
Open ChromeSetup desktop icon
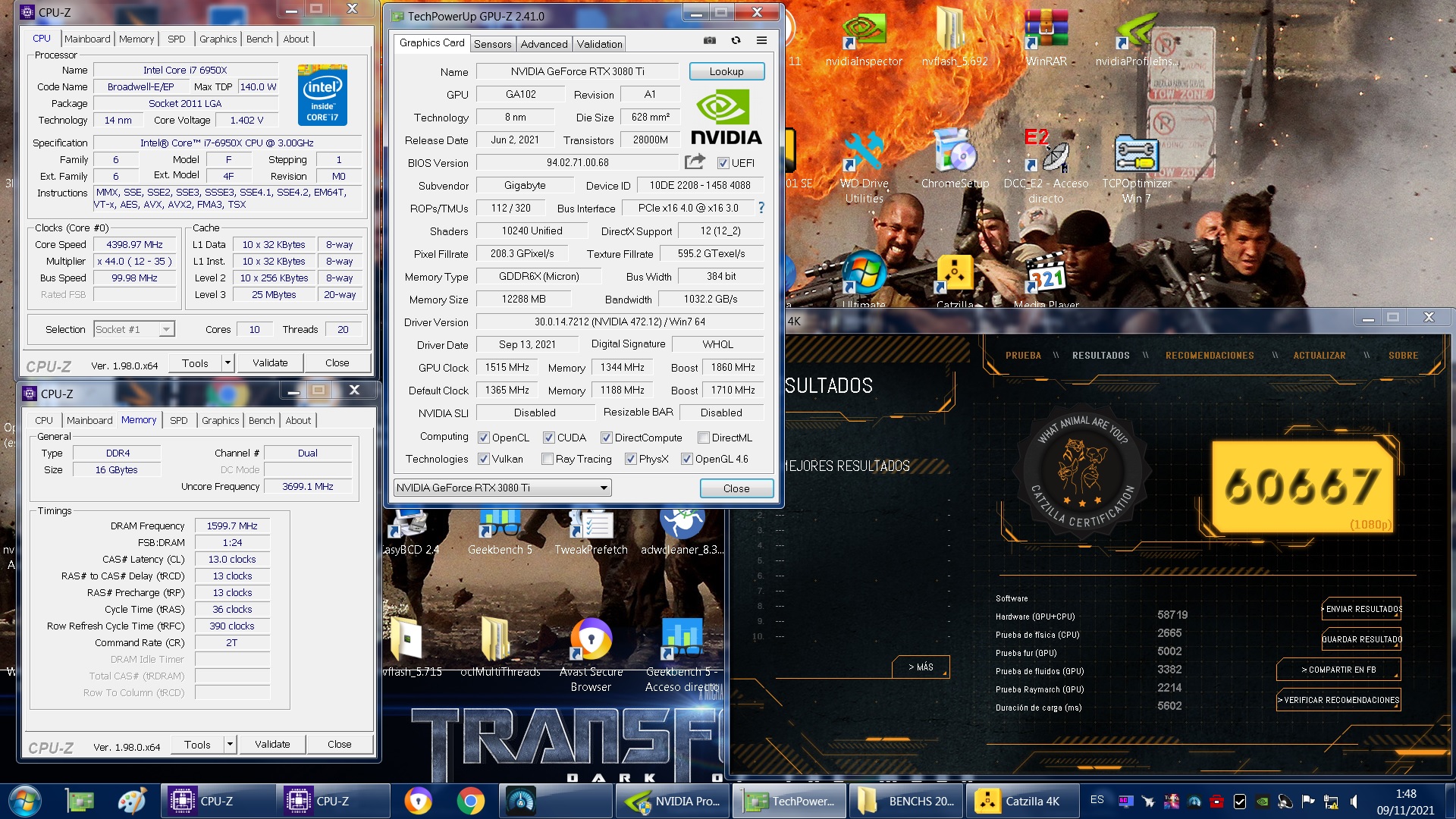pos(955,159)
